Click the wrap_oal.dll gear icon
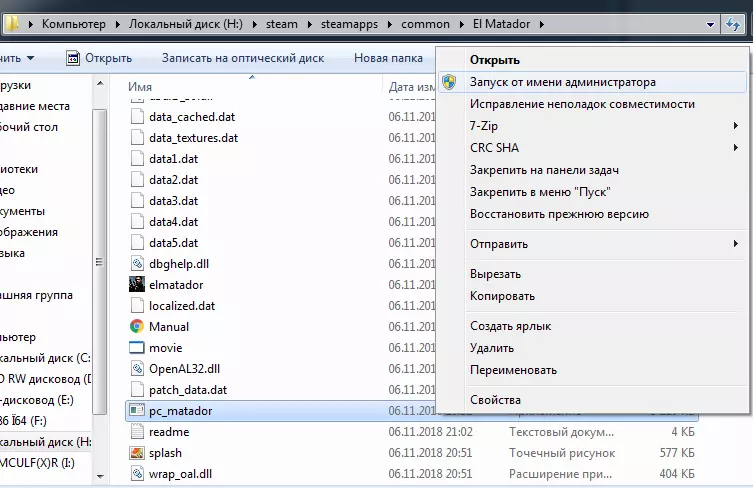754x488 pixels. pyautogui.click(x=137, y=474)
